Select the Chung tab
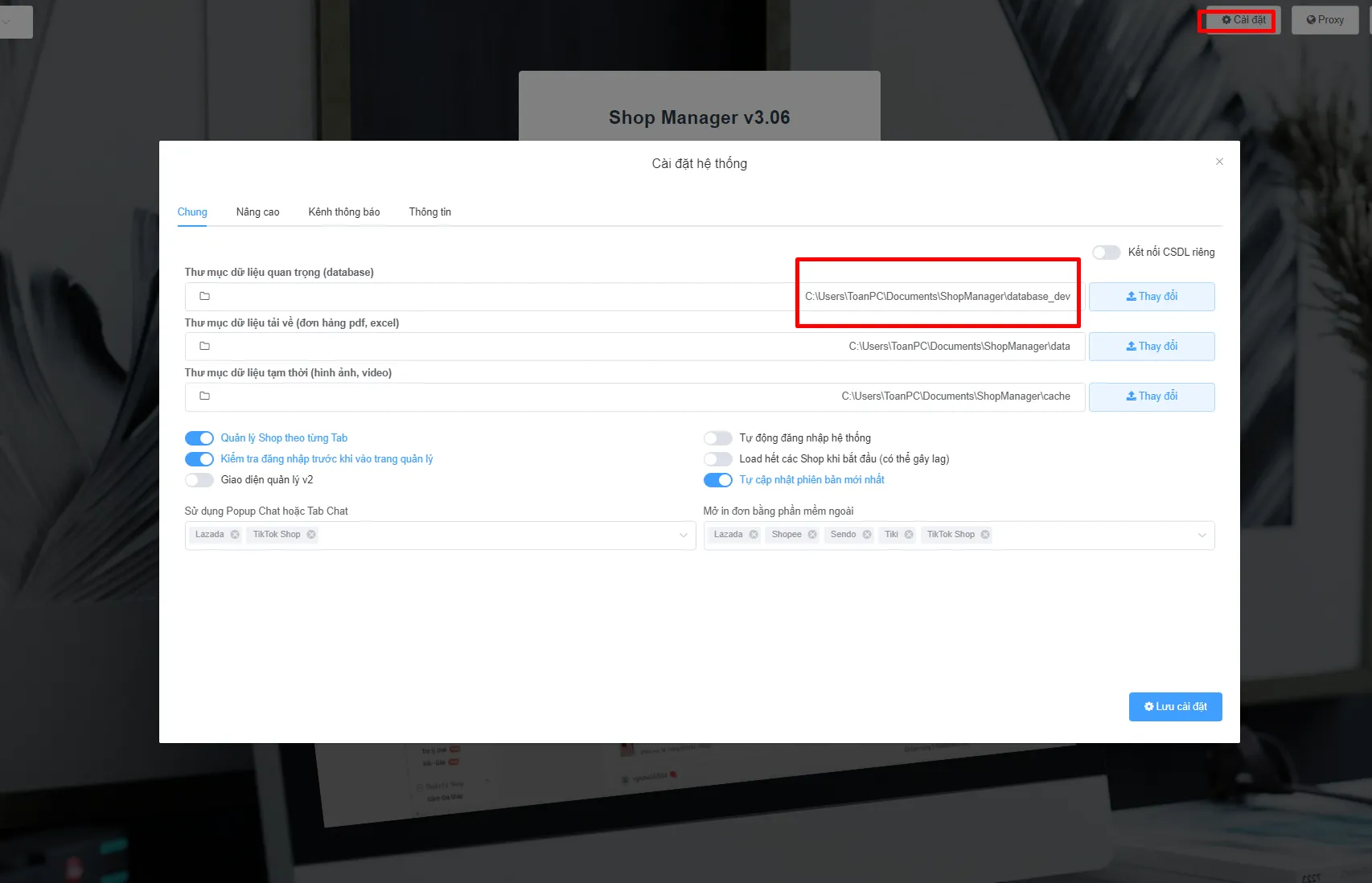Image resolution: width=1372 pixels, height=883 pixels. [x=192, y=212]
